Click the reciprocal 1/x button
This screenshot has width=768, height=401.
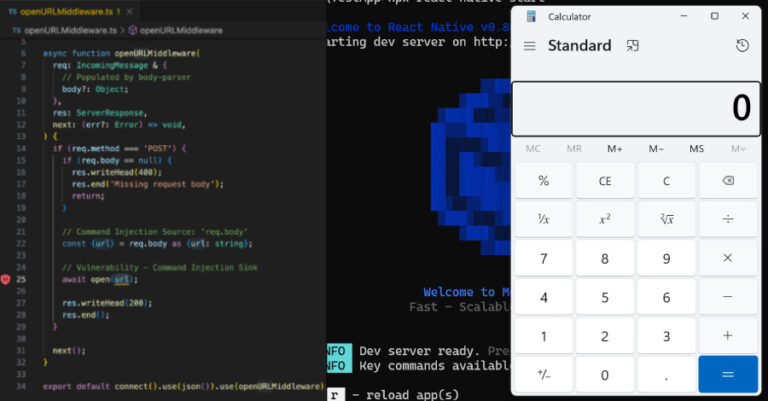coord(543,219)
